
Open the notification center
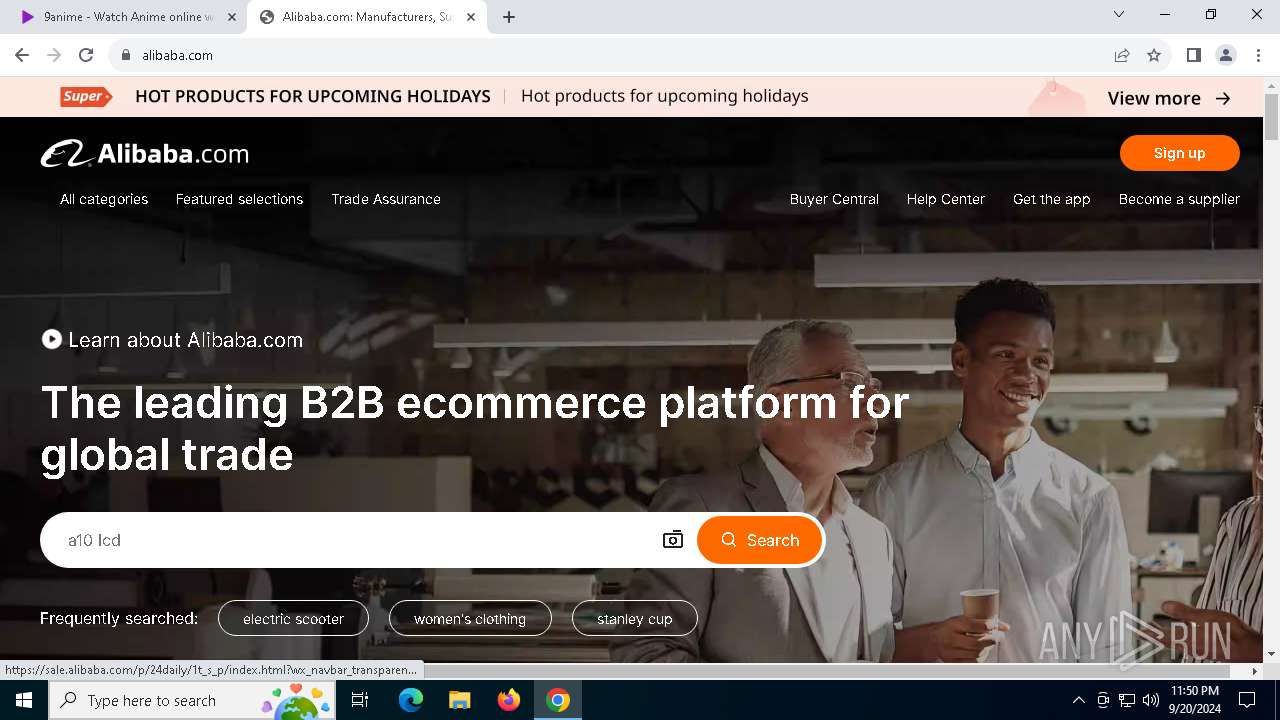1247,700
